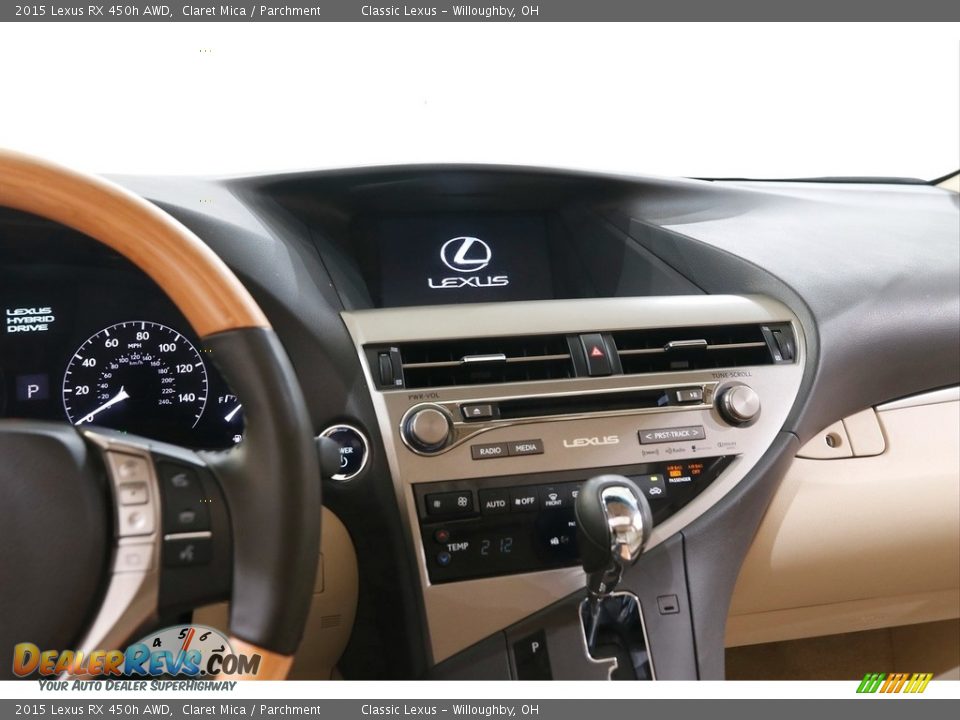Screen dimensions: 960x720
Task: Tap the chrome gear shifter knob
Action: 613,522
